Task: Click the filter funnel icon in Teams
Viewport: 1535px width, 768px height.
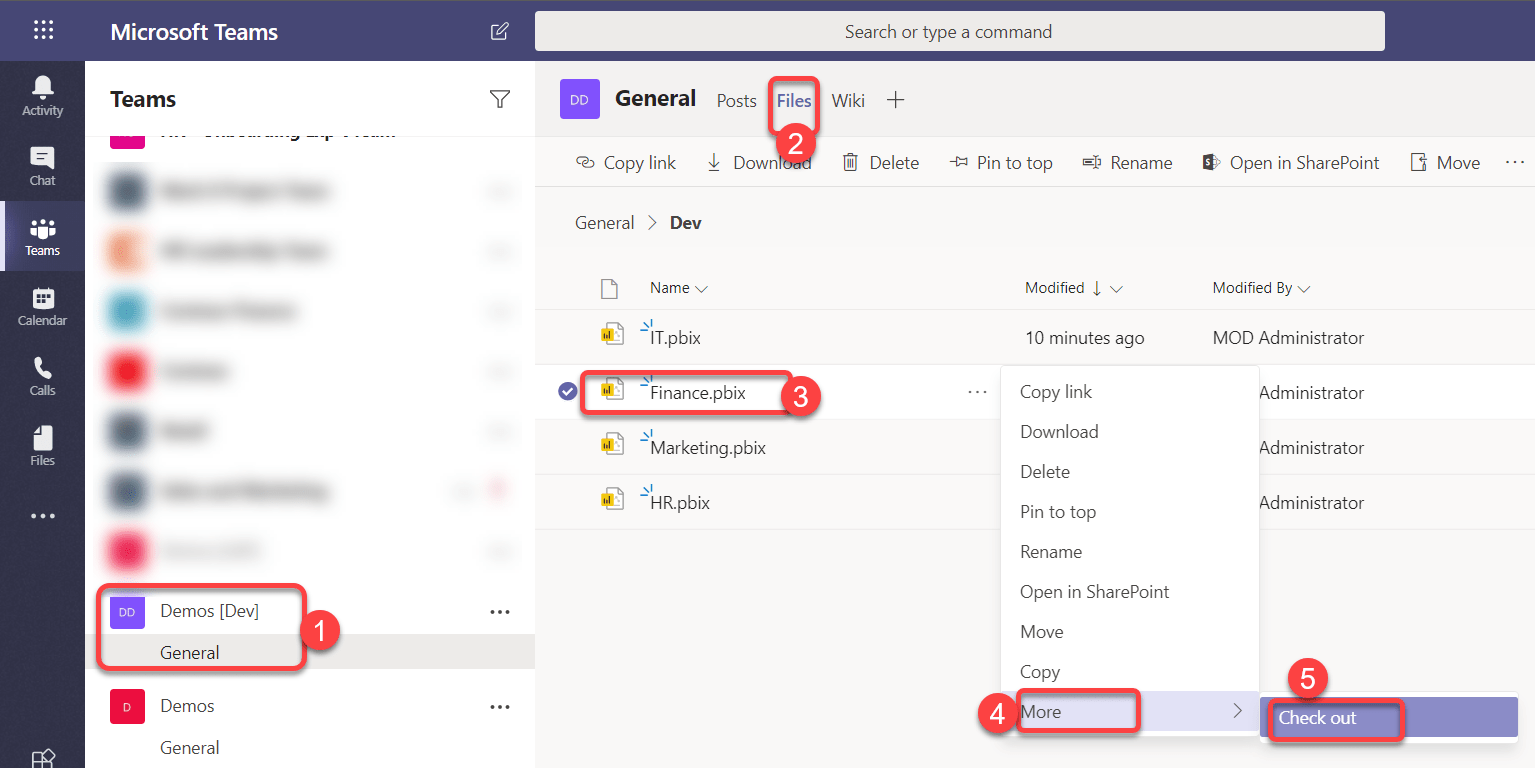Action: (500, 99)
